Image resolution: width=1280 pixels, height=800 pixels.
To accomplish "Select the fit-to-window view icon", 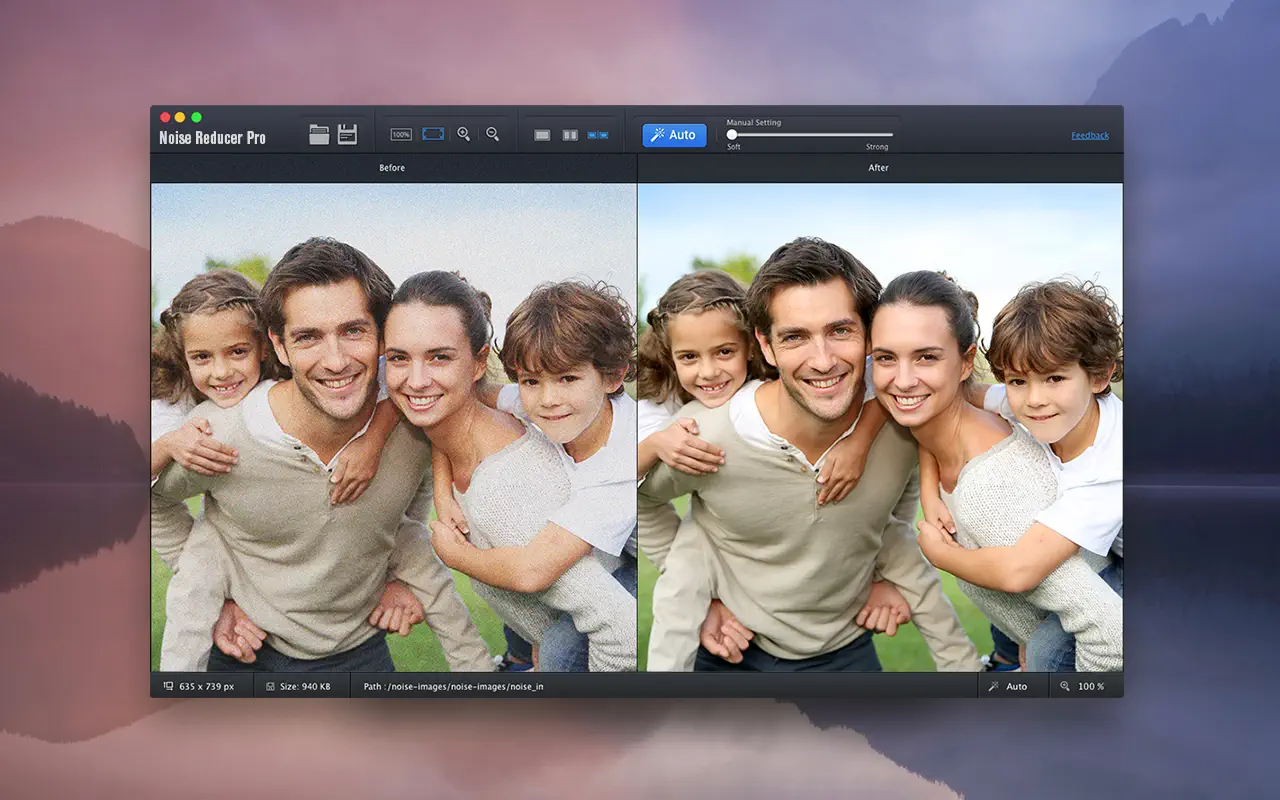I will (x=433, y=134).
